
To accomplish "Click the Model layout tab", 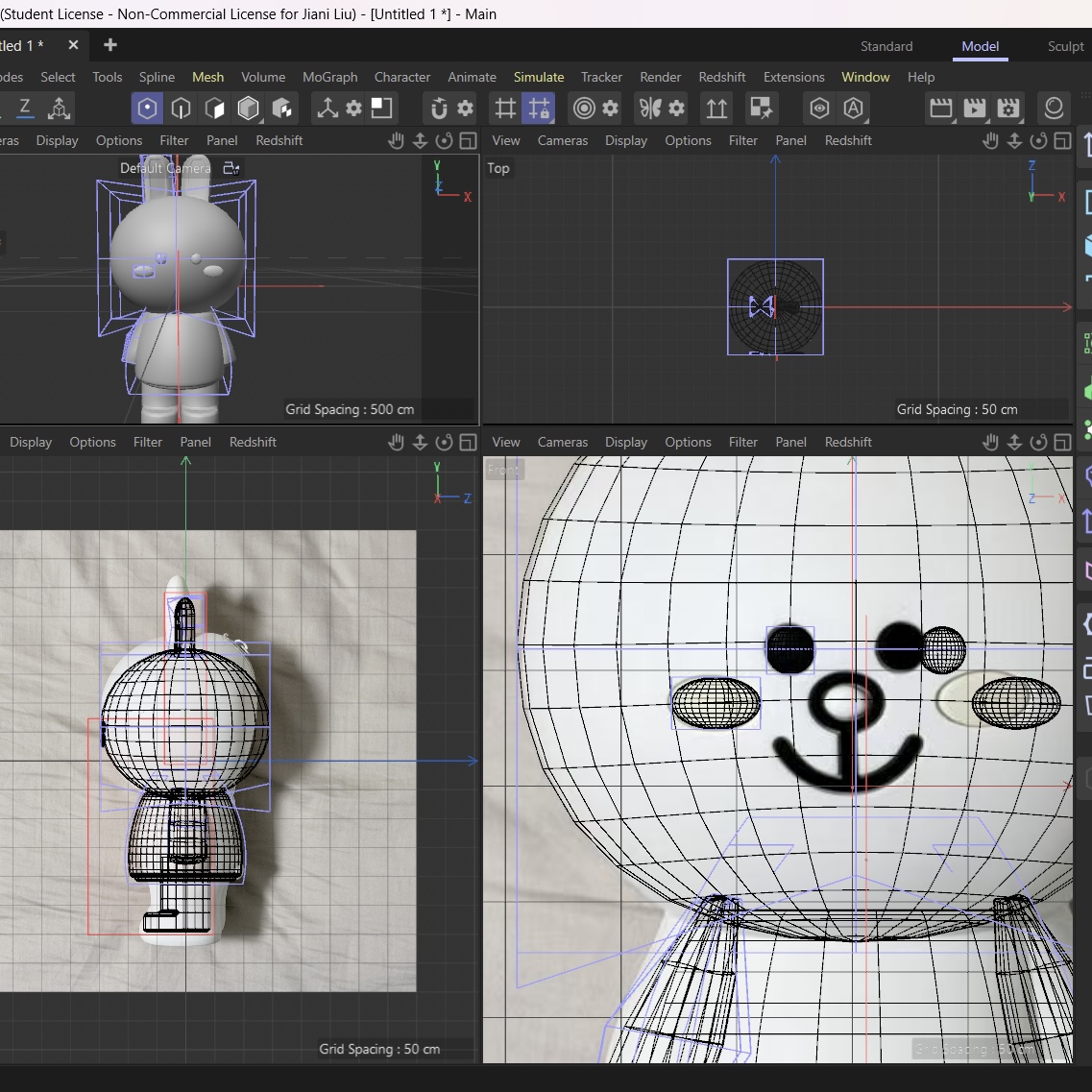I will coord(981,47).
